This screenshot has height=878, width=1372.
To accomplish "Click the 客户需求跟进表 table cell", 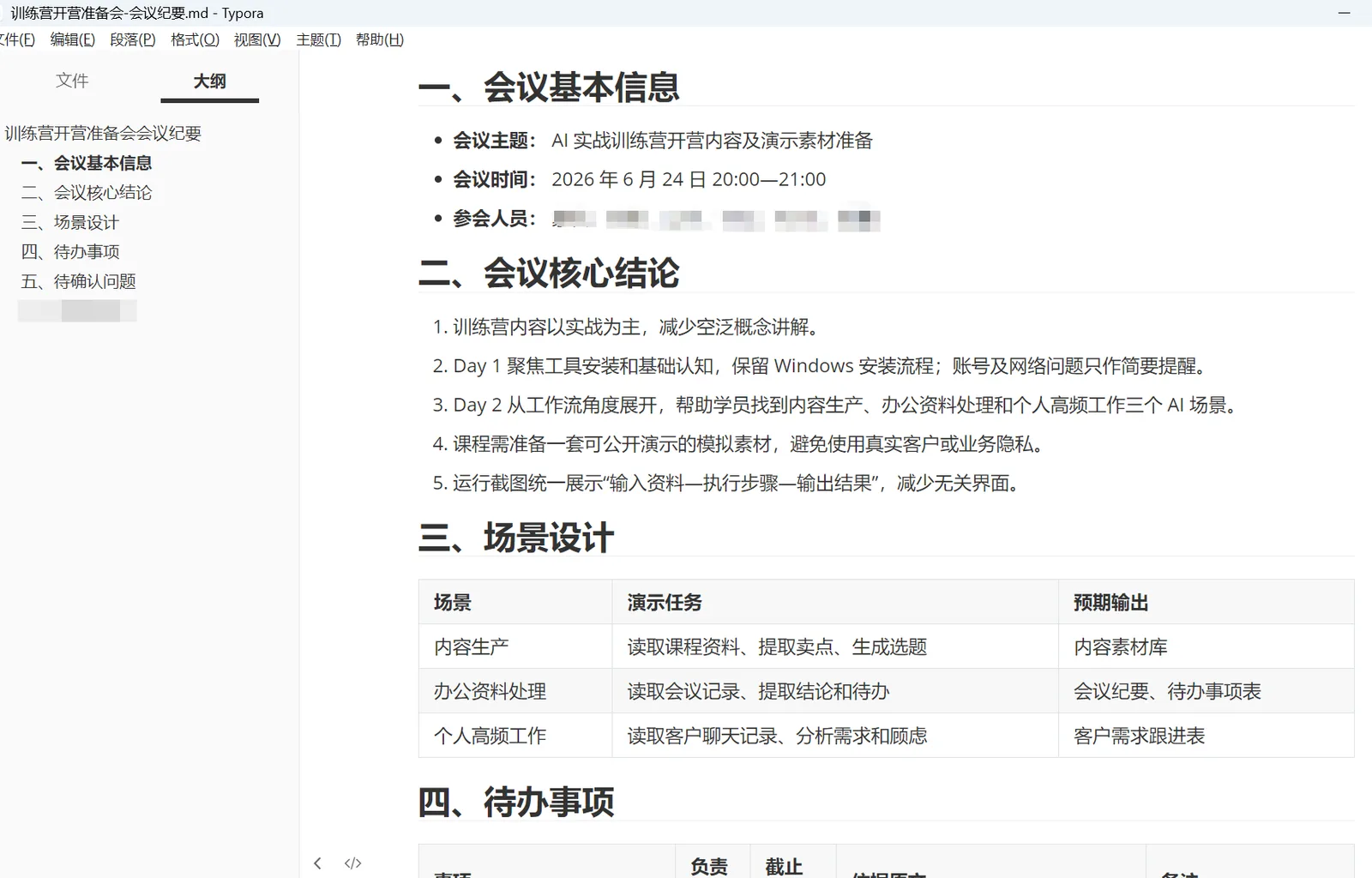I will point(1207,736).
